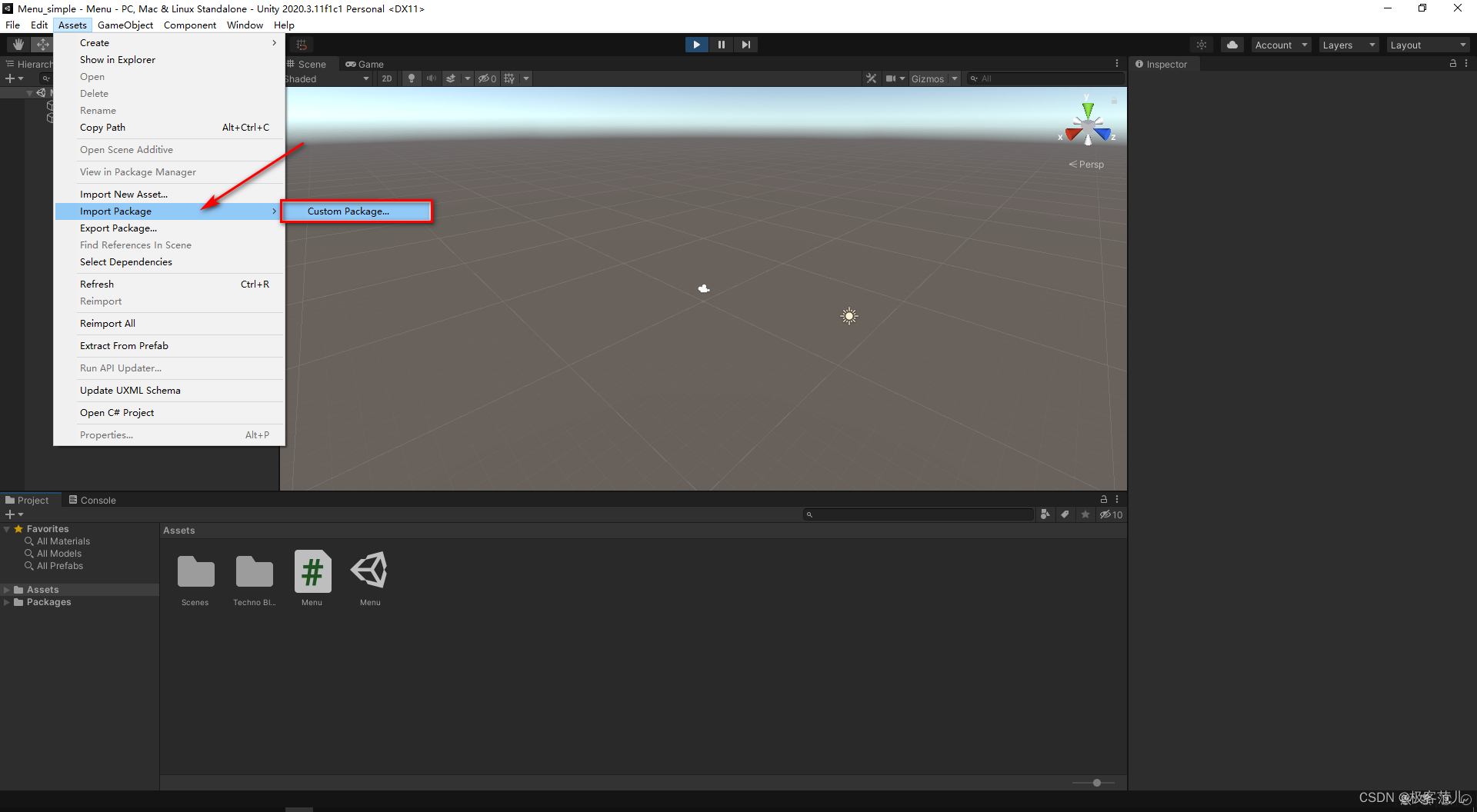Screen dimensions: 1477x812
Task: Toggle Gizmos button in Scene view
Action: pos(928,78)
